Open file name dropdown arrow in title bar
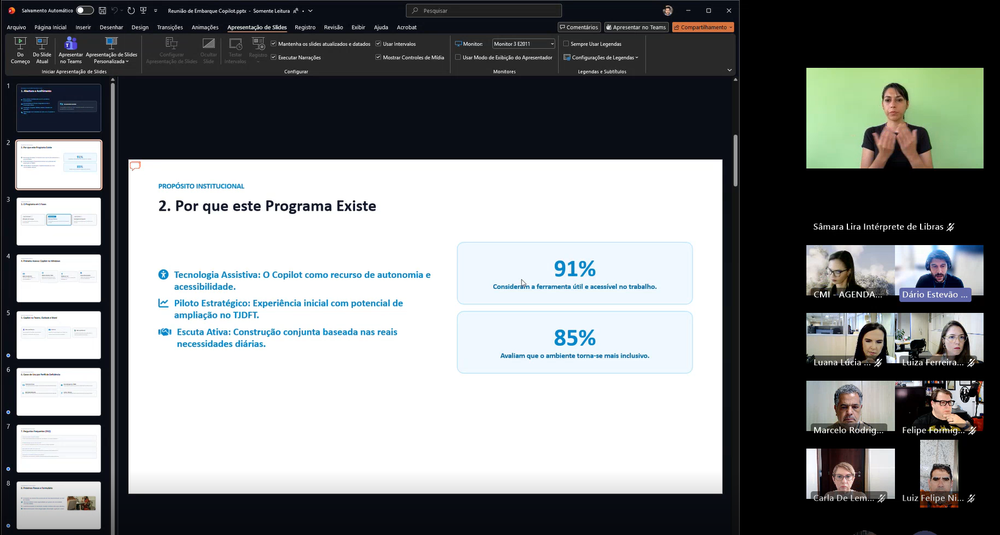The height and width of the screenshot is (535, 1000). (x=311, y=11)
